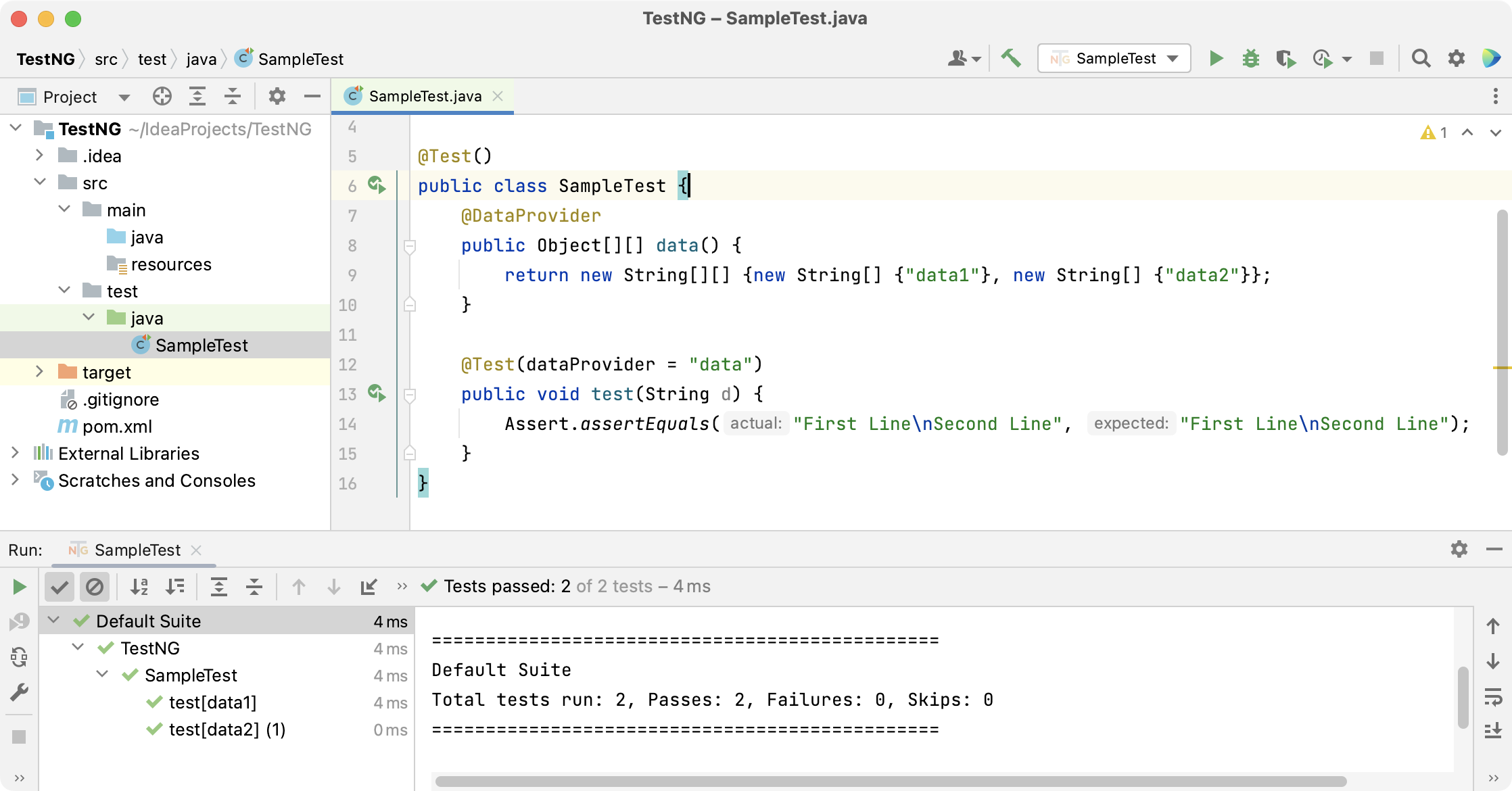Run with Coverage shield icon
Screen dimensions: 1512x791
coord(1285,59)
